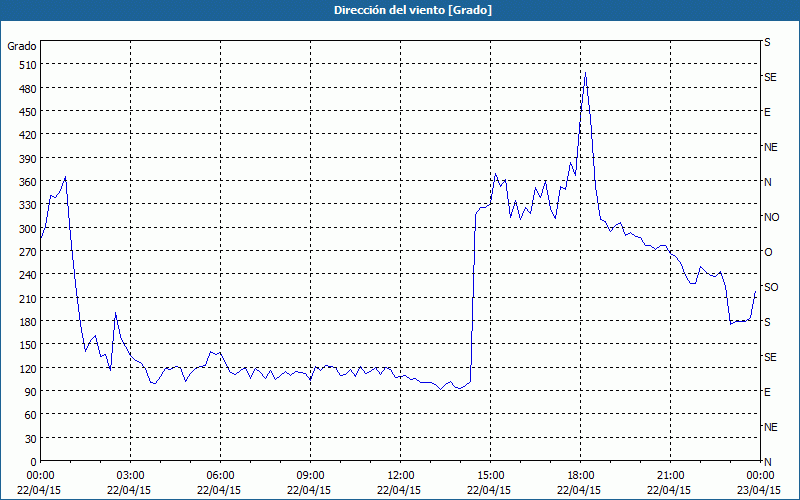The height and width of the screenshot is (500, 800).
Task: Click the N compass label level with 0 degrees
Action: point(768,462)
